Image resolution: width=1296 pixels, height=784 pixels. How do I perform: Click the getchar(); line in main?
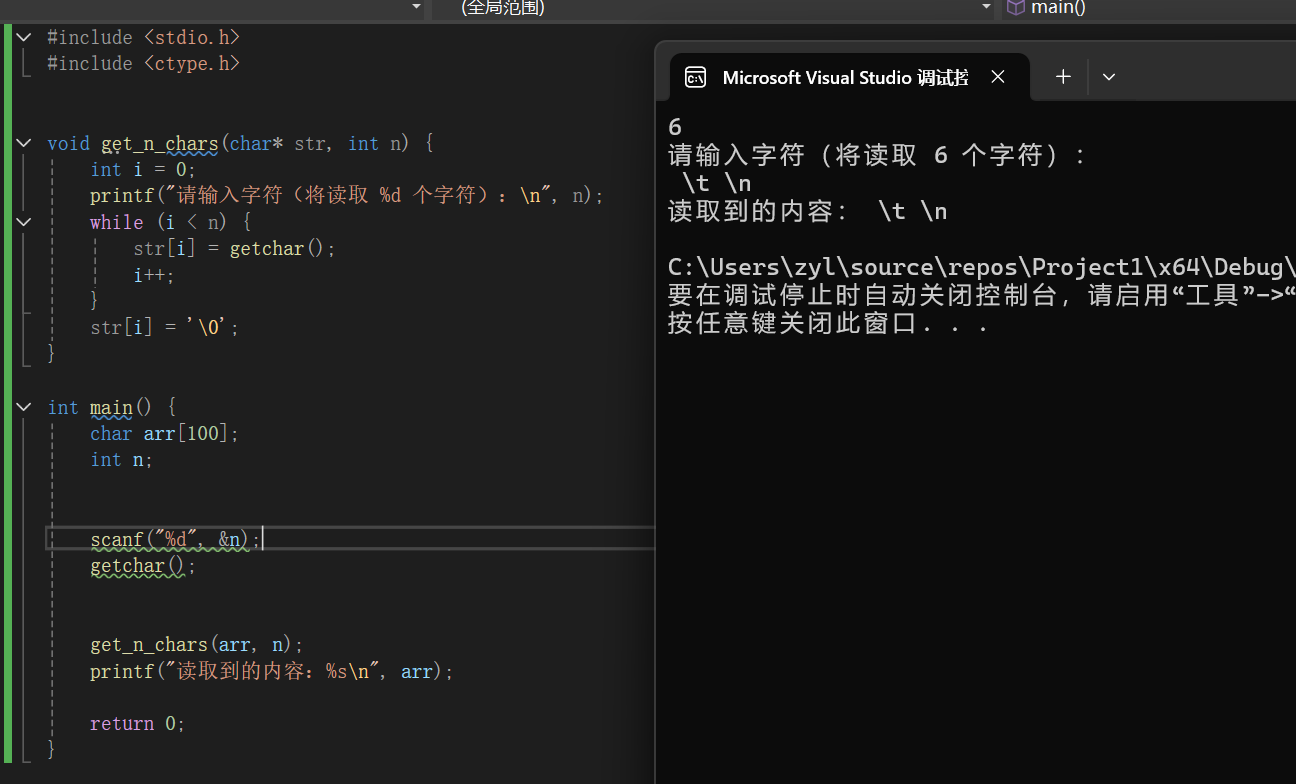pyautogui.click(x=143, y=566)
